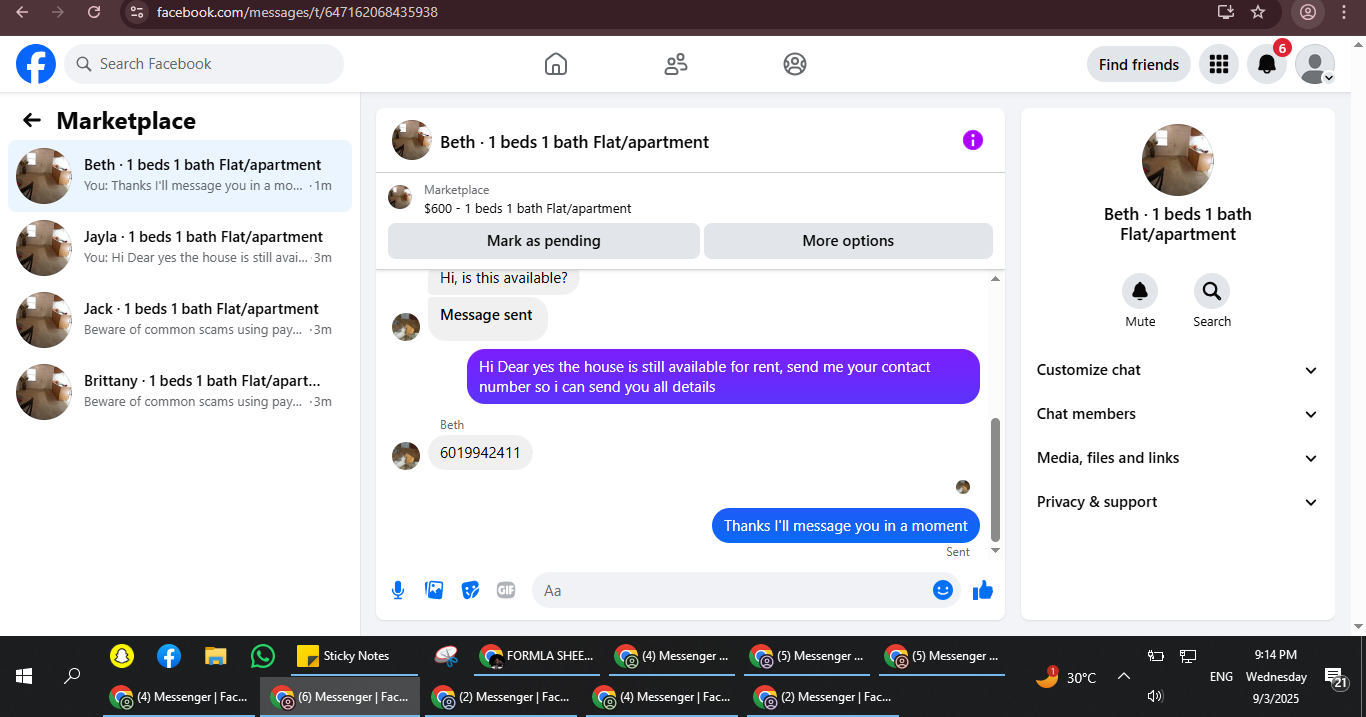Image resolution: width=1366 pixels, height=717 pixels.
Task: Click the Find friends button
Action: [1139, 64]
